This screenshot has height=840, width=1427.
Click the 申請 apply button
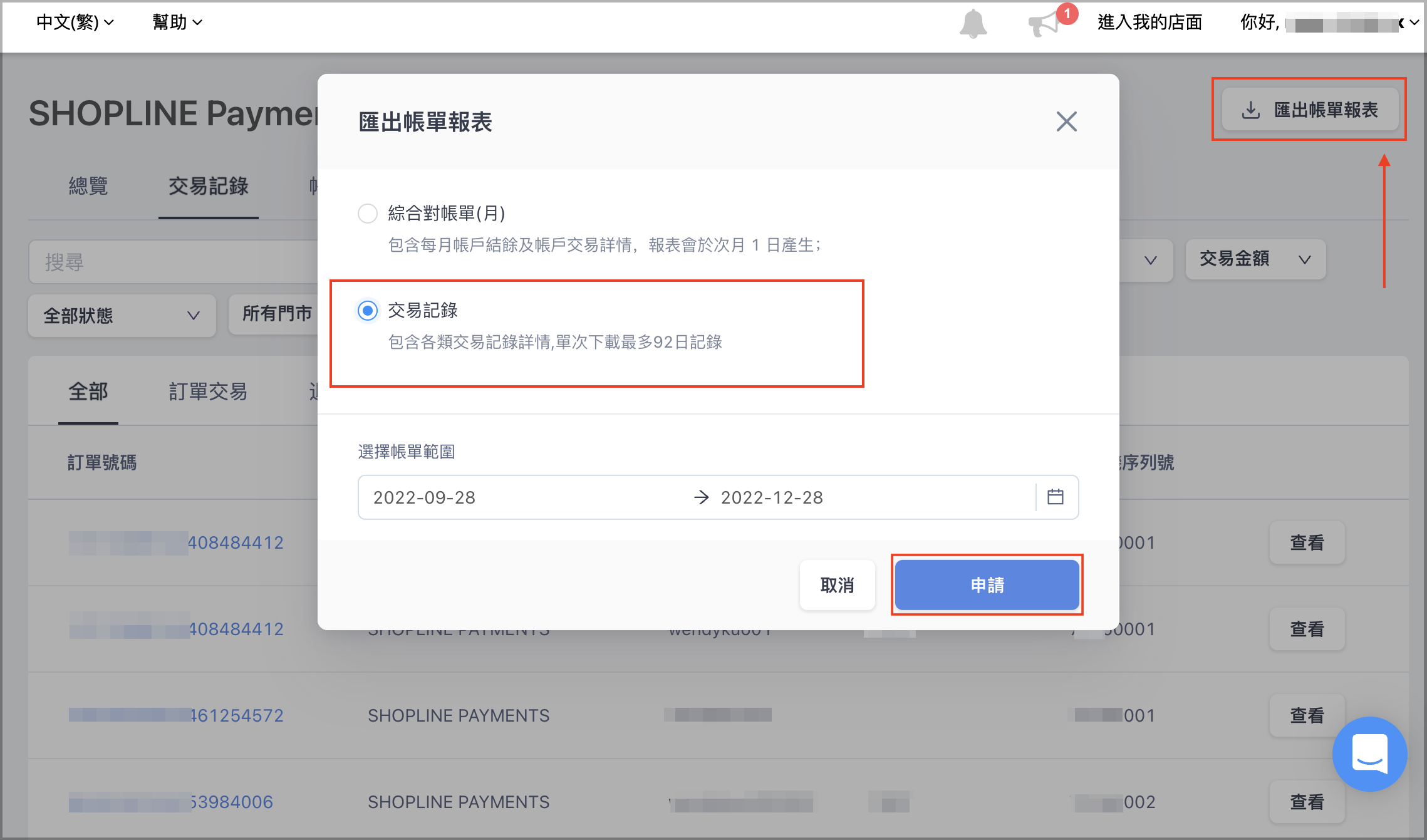click(987, 585)
